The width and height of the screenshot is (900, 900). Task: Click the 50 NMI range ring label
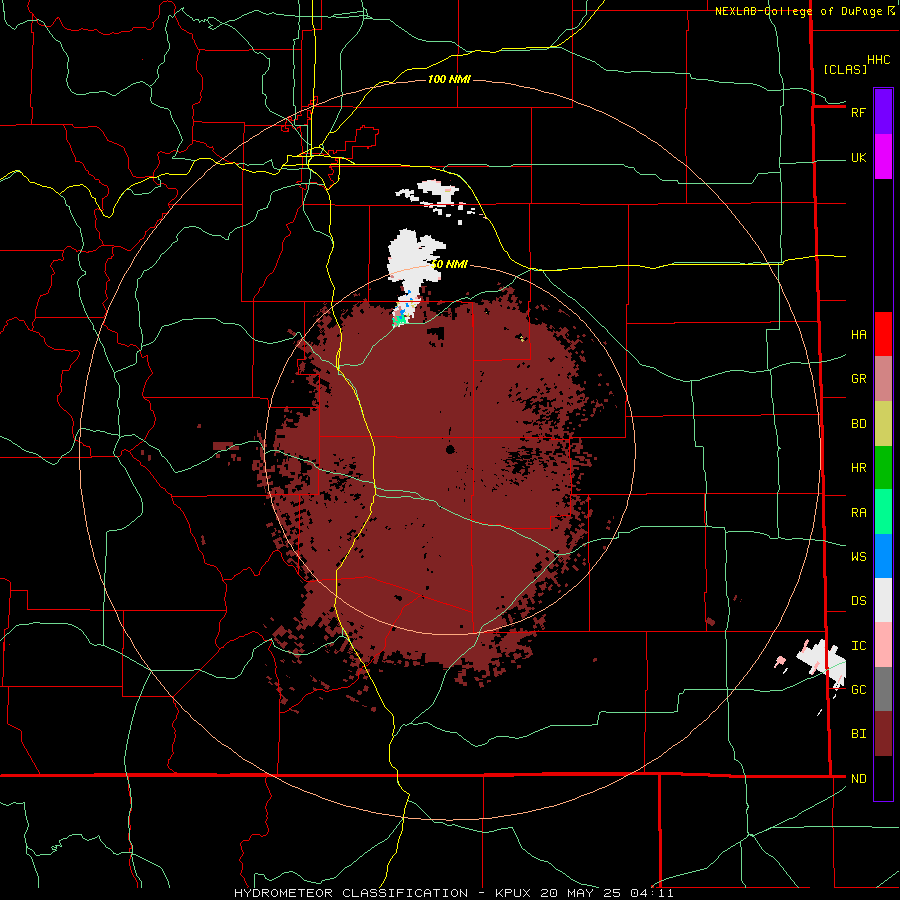(x=449, y=264)
